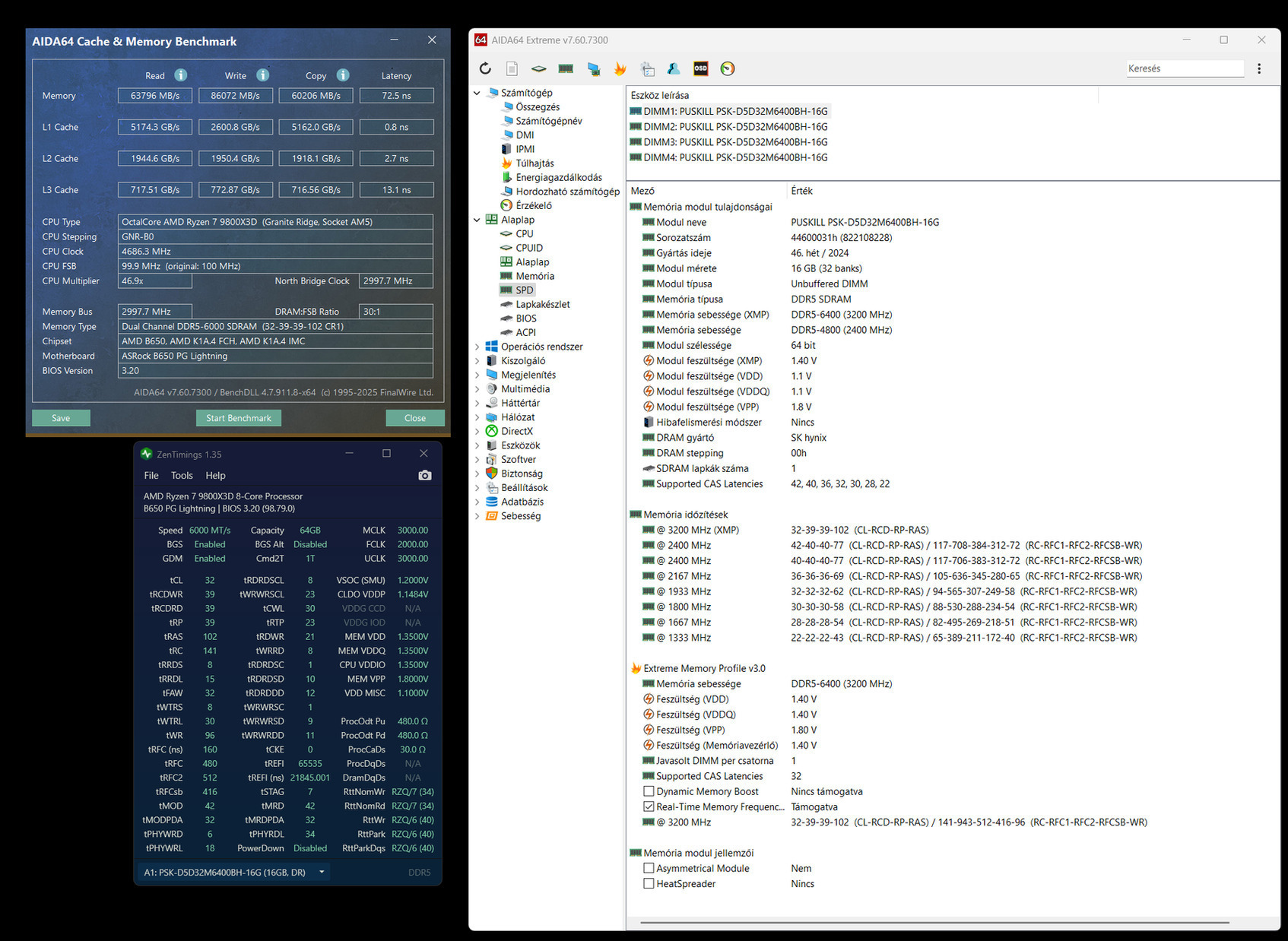Open the Report page icon in toolbar
The image size is (1288, 941).
[x=512, y=68]
